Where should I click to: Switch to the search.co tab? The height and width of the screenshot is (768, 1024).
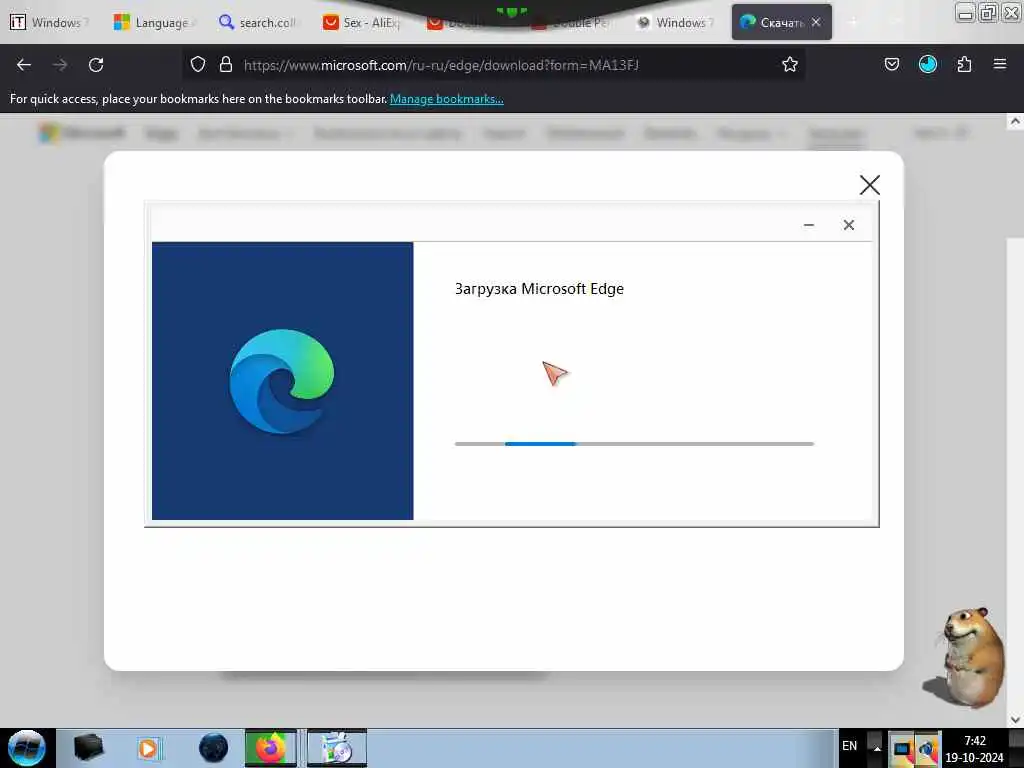[x=259, y=22]
